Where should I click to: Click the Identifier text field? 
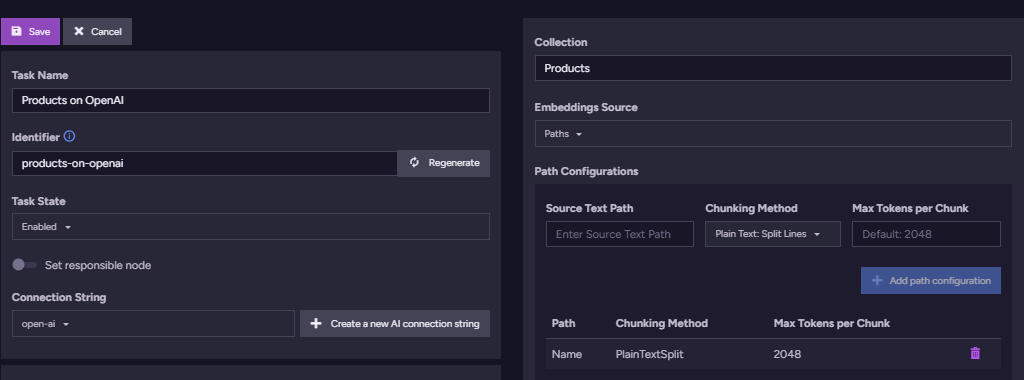coord(204,163)
